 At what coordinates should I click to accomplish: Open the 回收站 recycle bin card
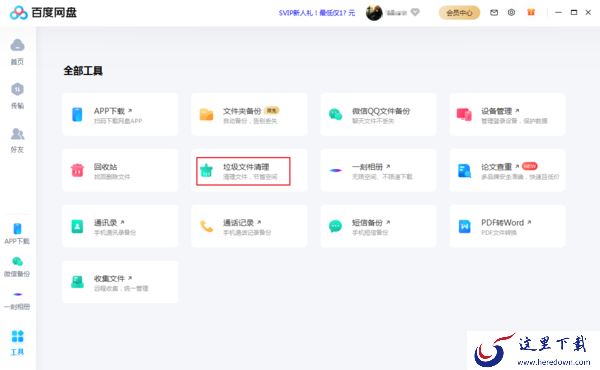coord(120,170)
